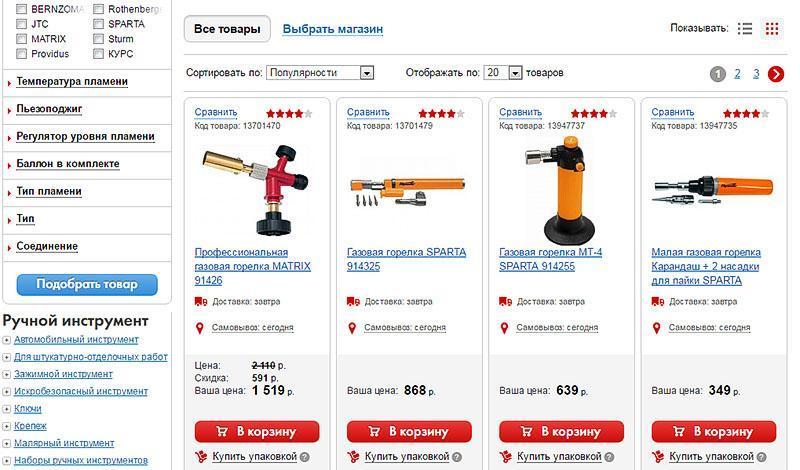800x470 pixels.
Task: Expand Автомобильный инструмент category
Action: pyautogui.click(x=76, y=340)
